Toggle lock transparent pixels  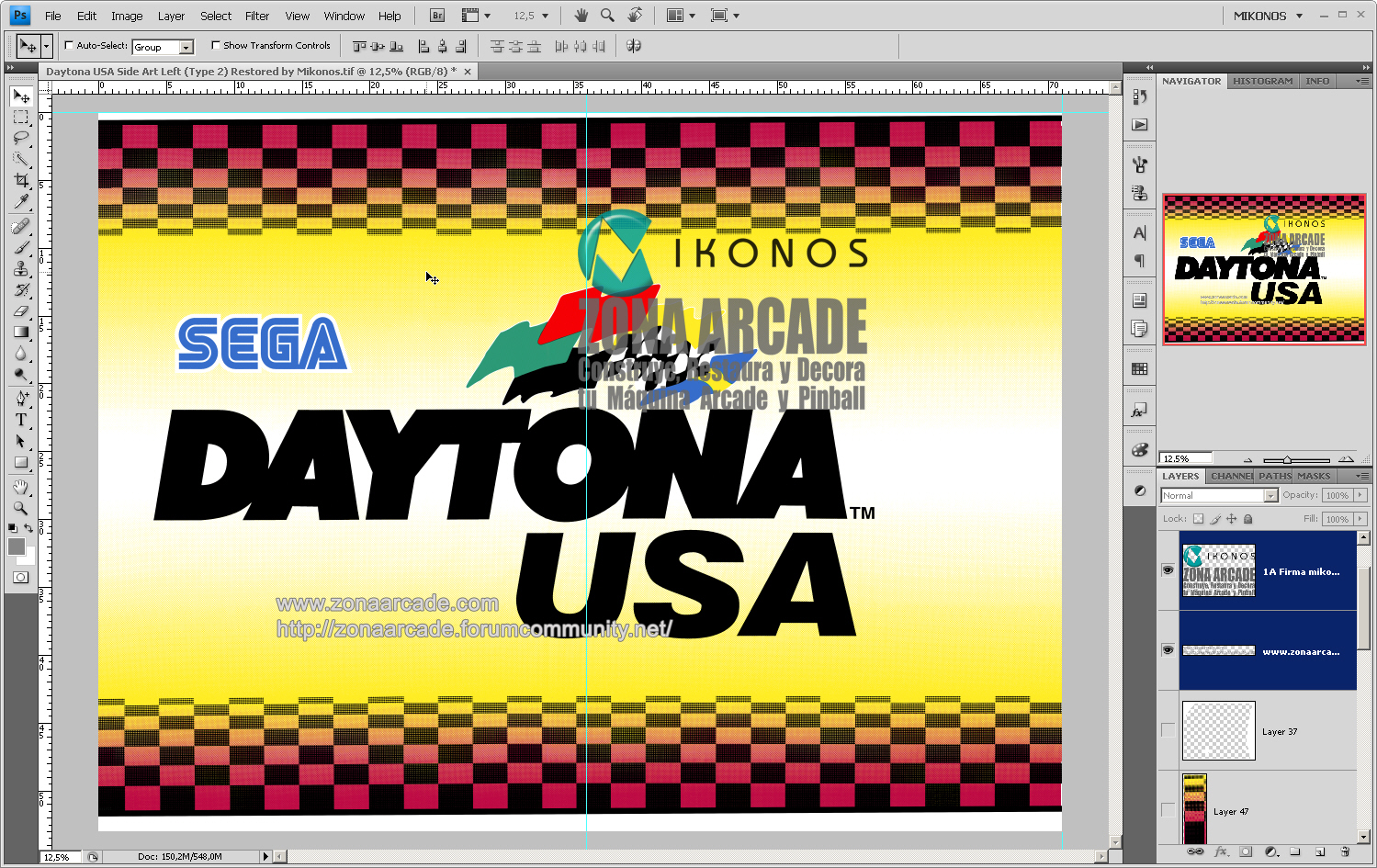coord(1198,519)
